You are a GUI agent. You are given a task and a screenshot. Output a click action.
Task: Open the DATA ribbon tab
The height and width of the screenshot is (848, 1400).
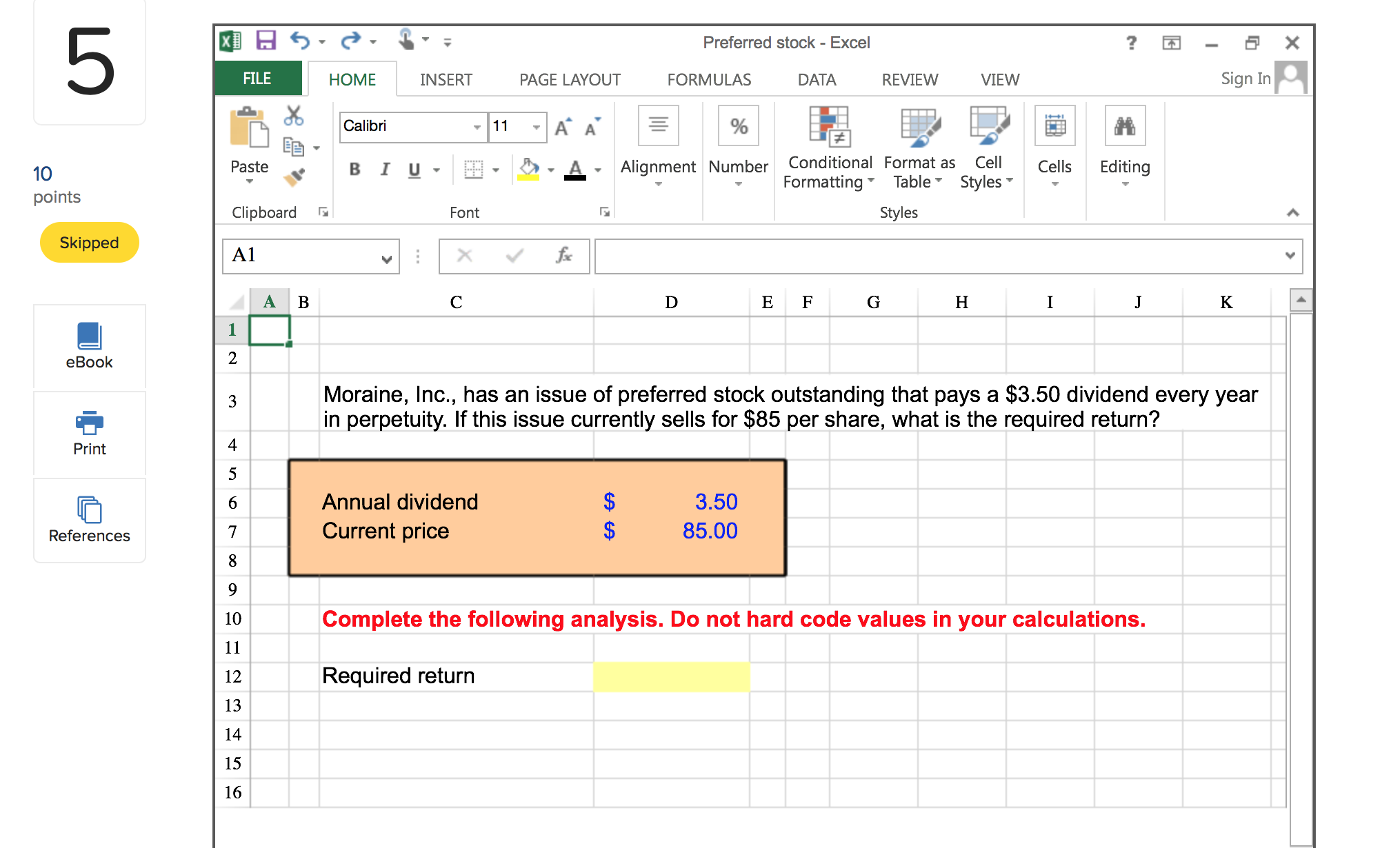[x=816, y=79]
